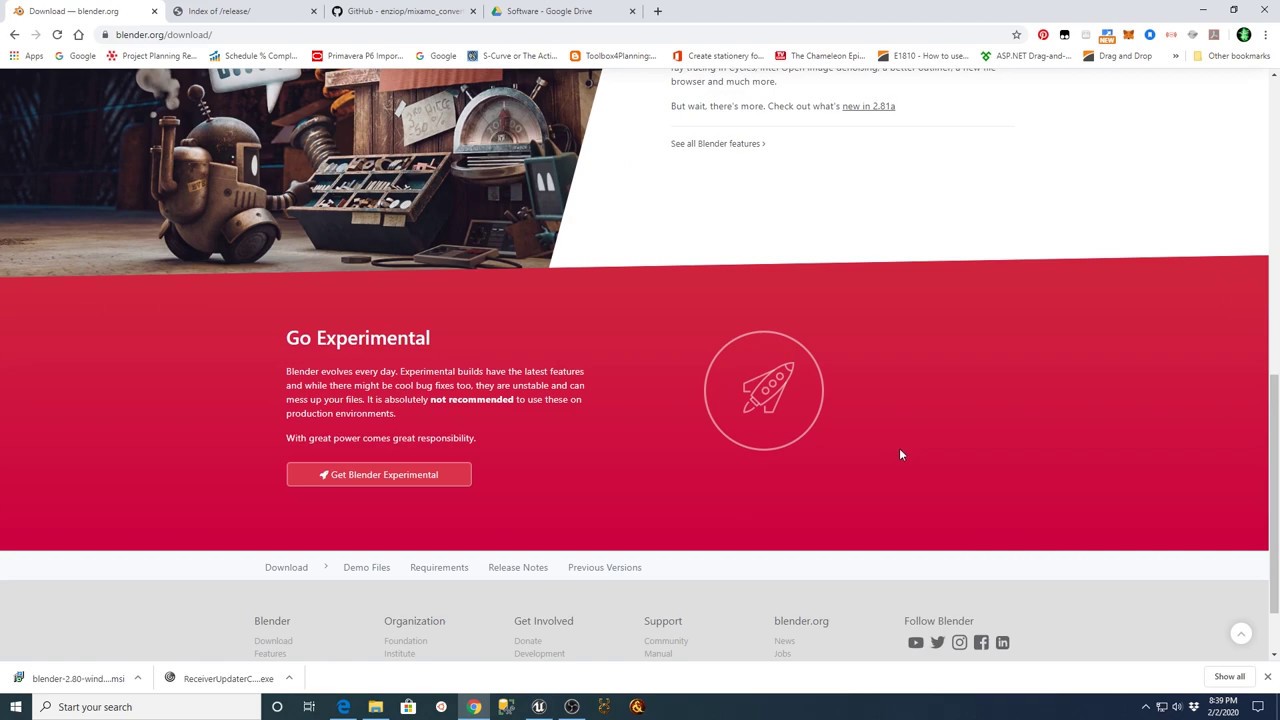1280x720 pixels.
Task: Open a new browser tab
Action: click(657, 11)
